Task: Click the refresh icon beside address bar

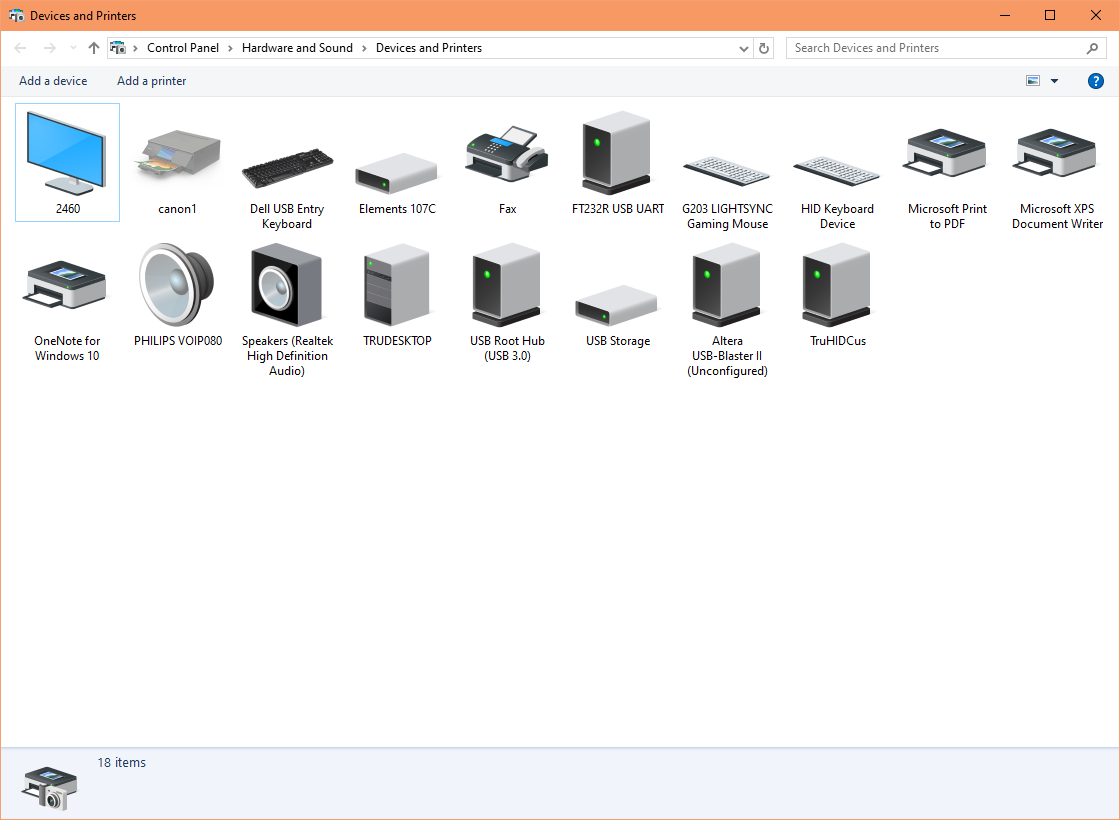Action: [764, 48]
